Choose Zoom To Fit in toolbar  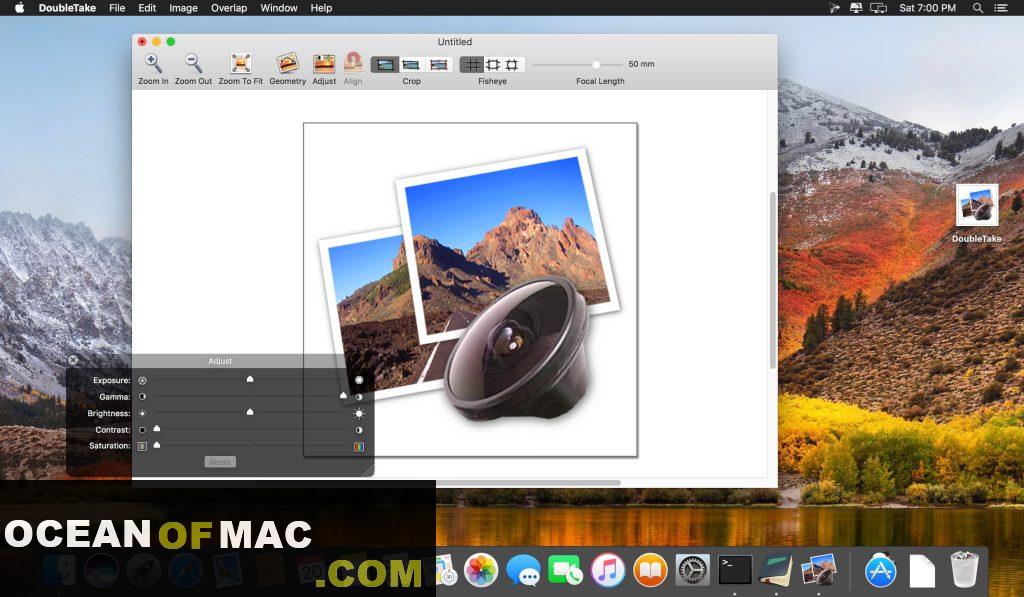pos(240,69)
